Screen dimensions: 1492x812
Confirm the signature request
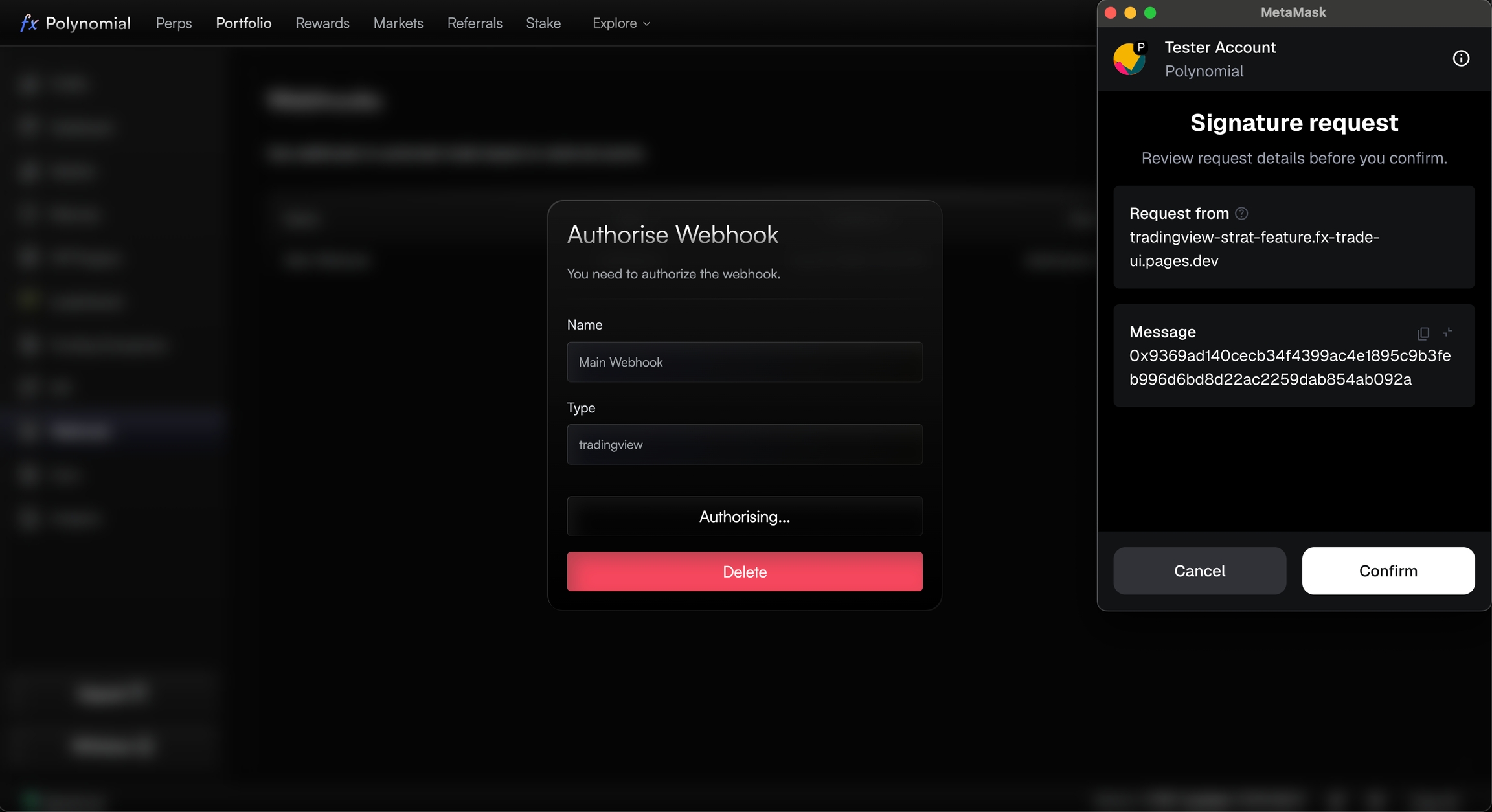1388,570
